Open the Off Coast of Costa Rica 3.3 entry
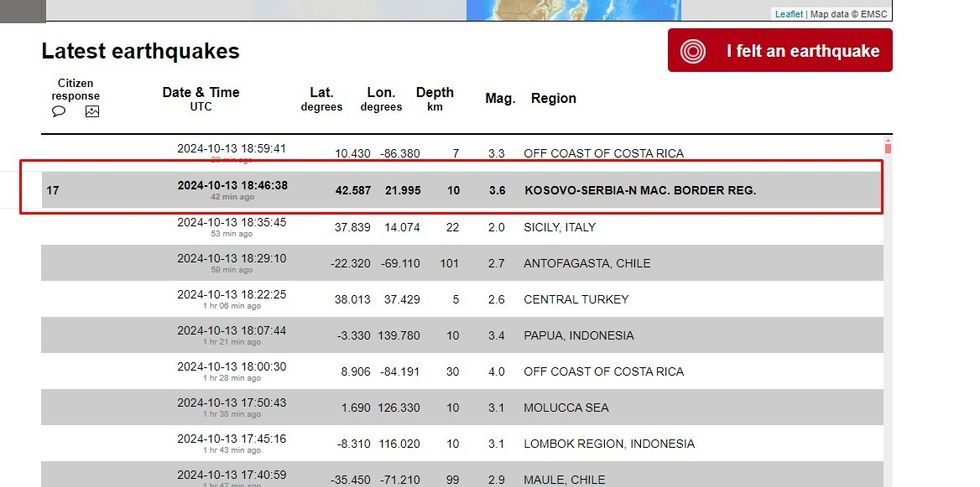This screenshot has width=980, height=487. (x=603, y=154)
